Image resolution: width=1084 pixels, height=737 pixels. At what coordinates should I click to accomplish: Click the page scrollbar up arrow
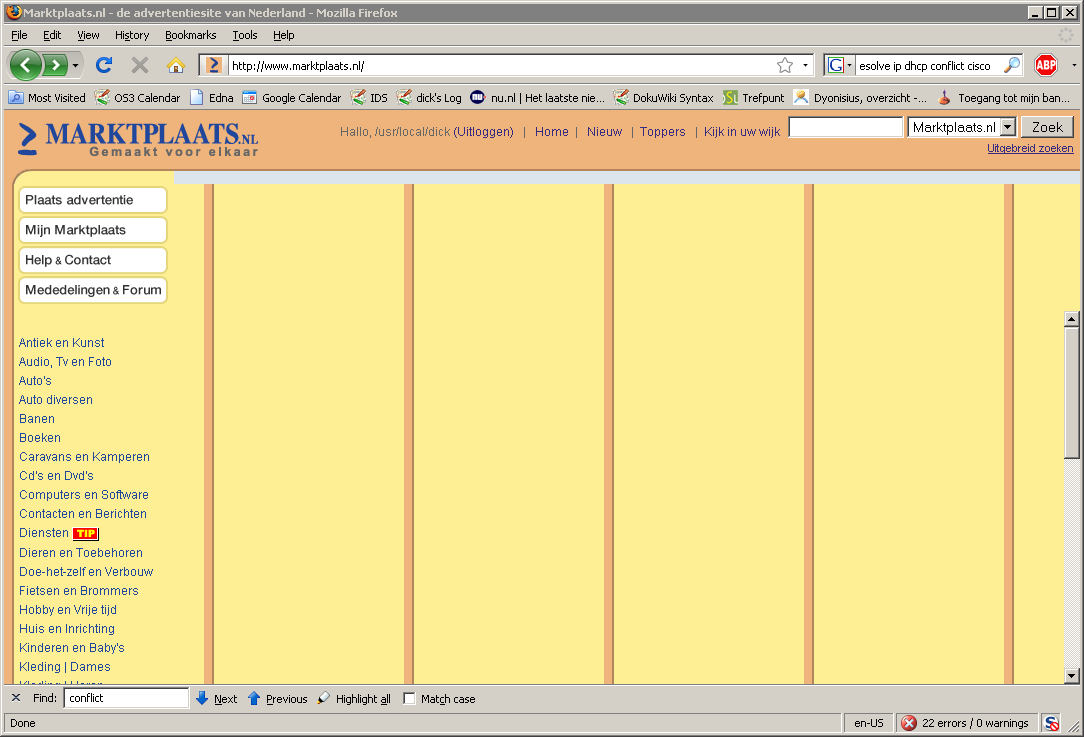coord(1072,319)
